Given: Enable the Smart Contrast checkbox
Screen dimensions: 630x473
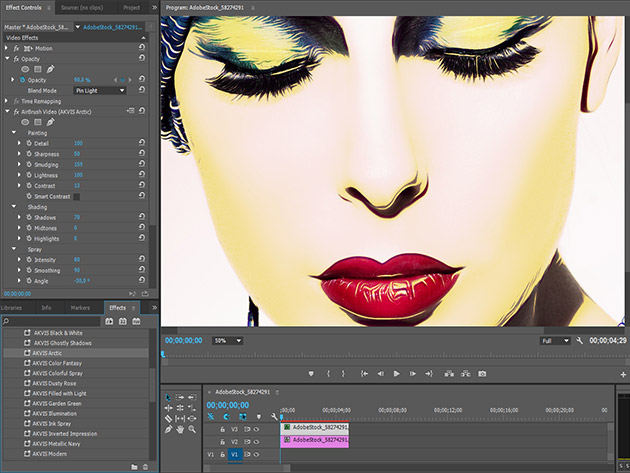Looking at the screenshot, I should pos(76,197).
